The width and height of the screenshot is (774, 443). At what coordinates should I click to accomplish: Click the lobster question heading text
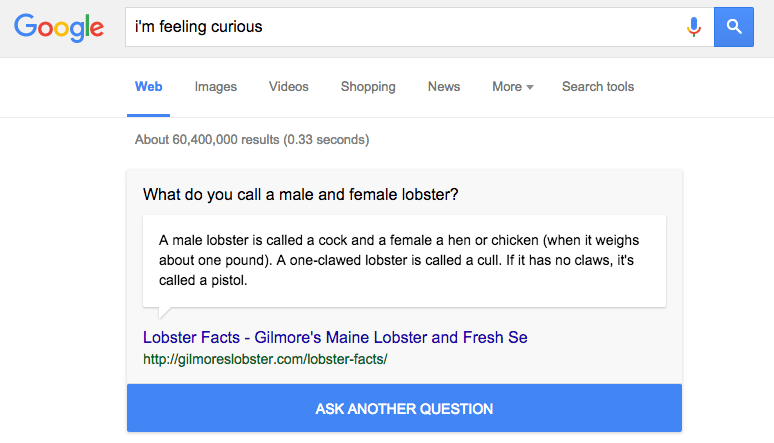click(301, 194)
